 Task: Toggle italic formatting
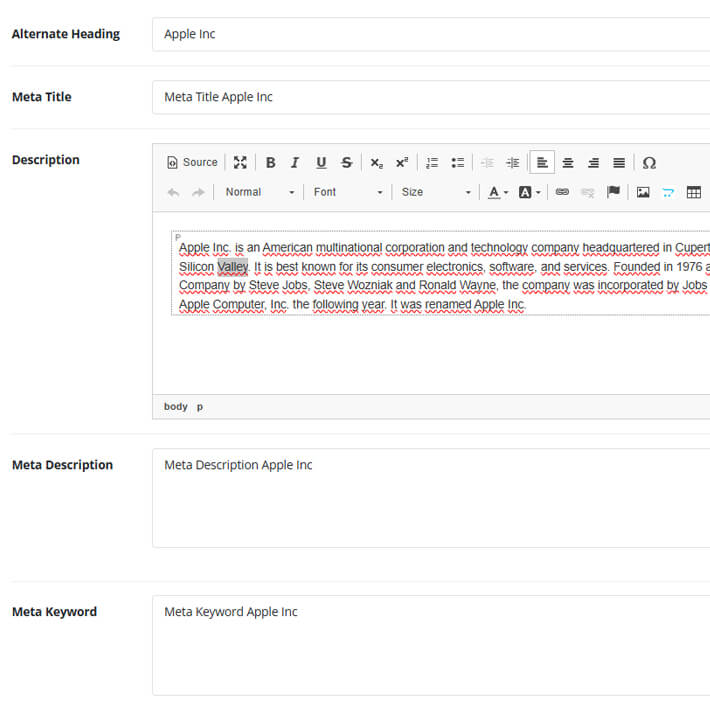tap(295, 163)
